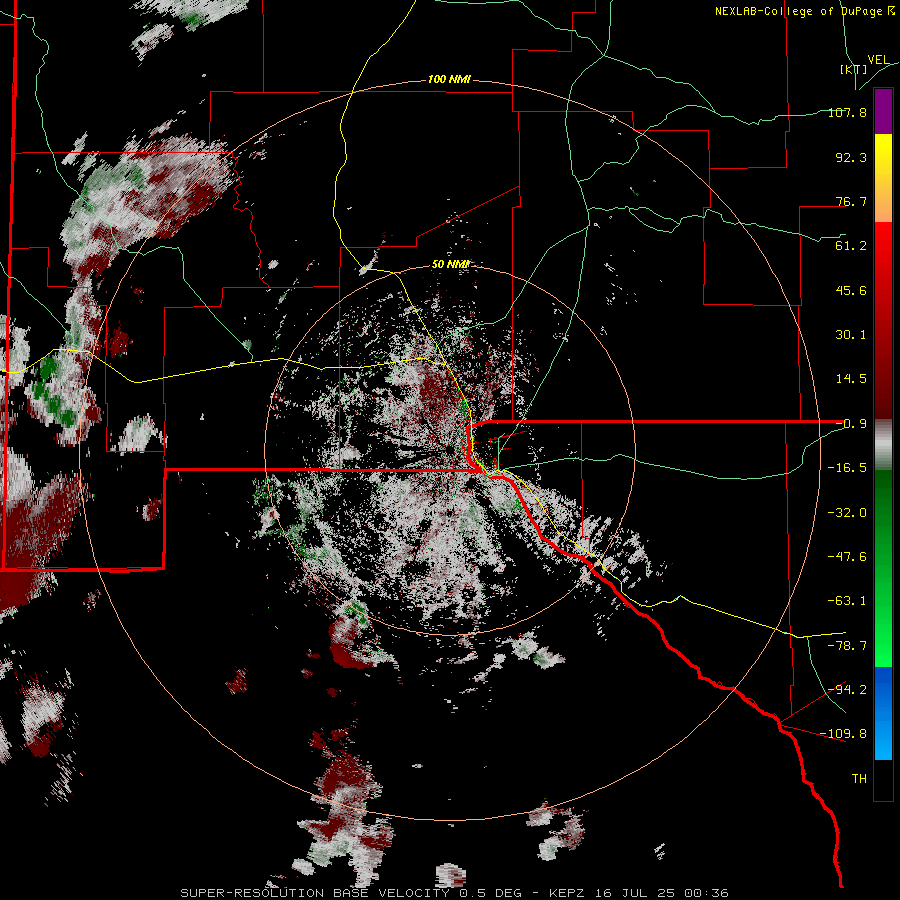The height and width of the screenshot is (900, 900).
Task: Click the 100 NMI range ring label
Action: coord(449,79)
